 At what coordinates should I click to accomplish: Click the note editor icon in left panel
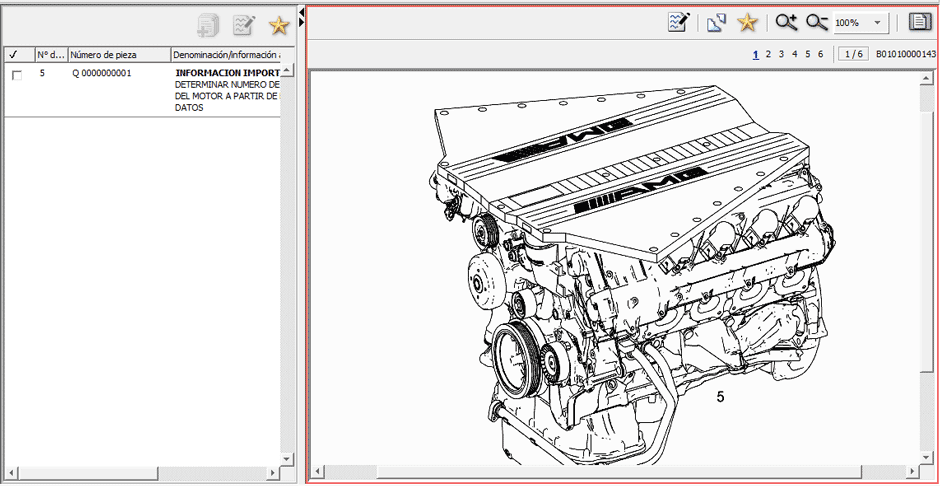point(244,25)
